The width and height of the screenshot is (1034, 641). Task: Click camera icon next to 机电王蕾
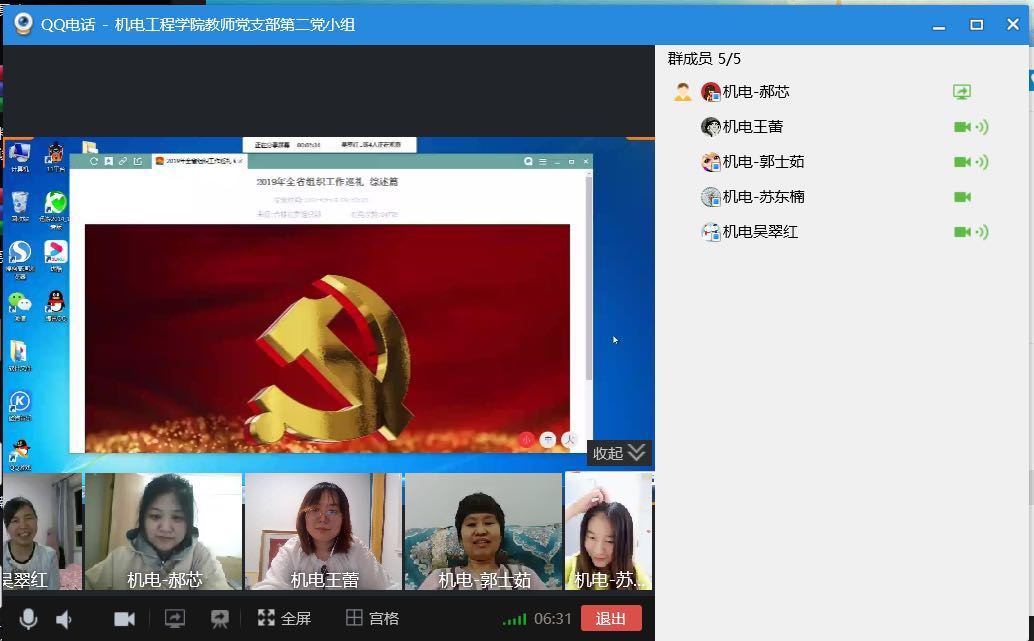[962, 127]
